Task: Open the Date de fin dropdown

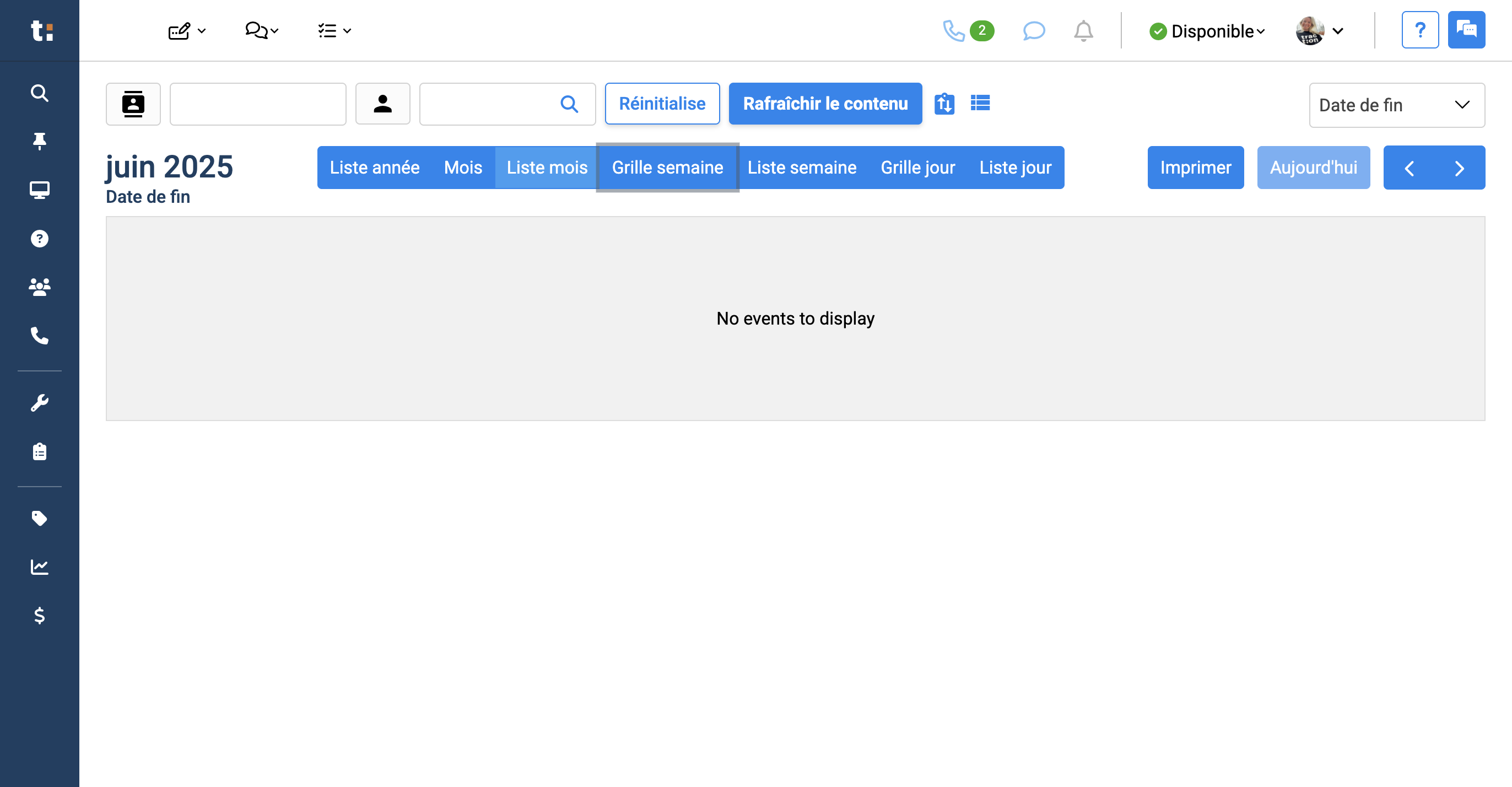Action: 1396,105
